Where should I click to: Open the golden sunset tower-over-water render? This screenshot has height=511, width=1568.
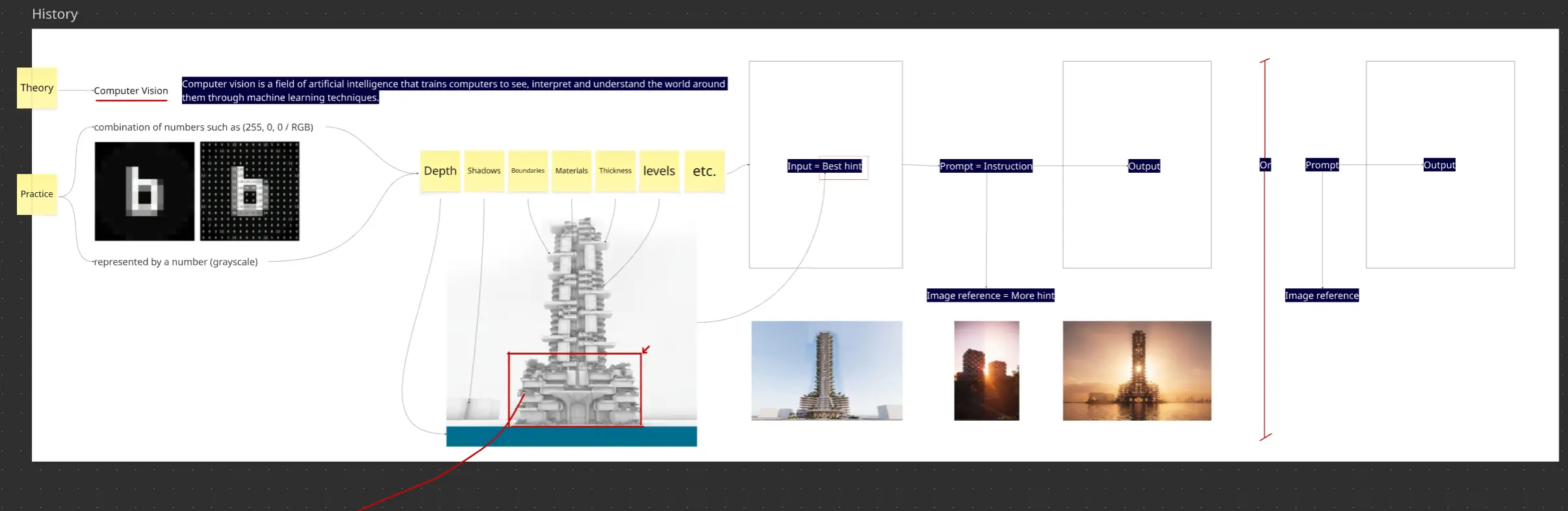coord(1137,371)
